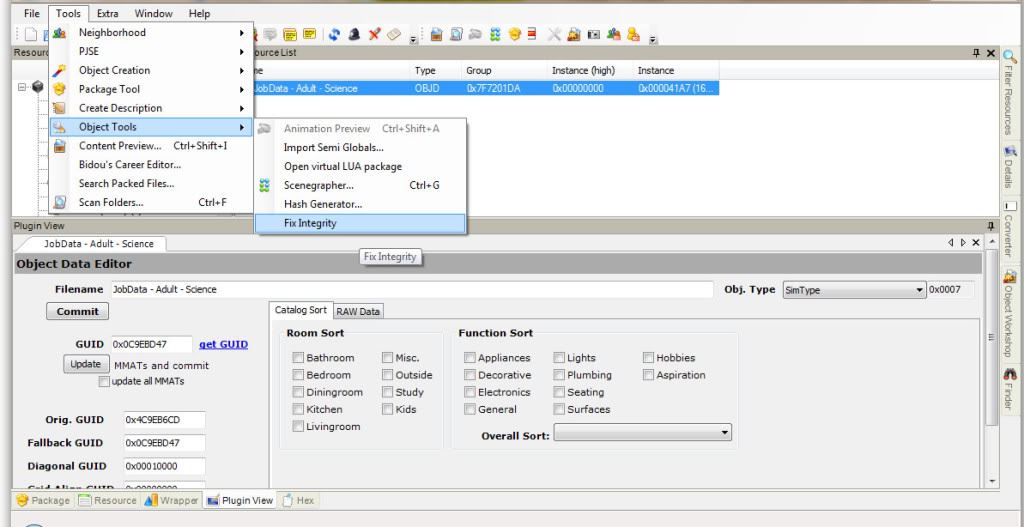Click the package cube icon in resource tree

38,87
